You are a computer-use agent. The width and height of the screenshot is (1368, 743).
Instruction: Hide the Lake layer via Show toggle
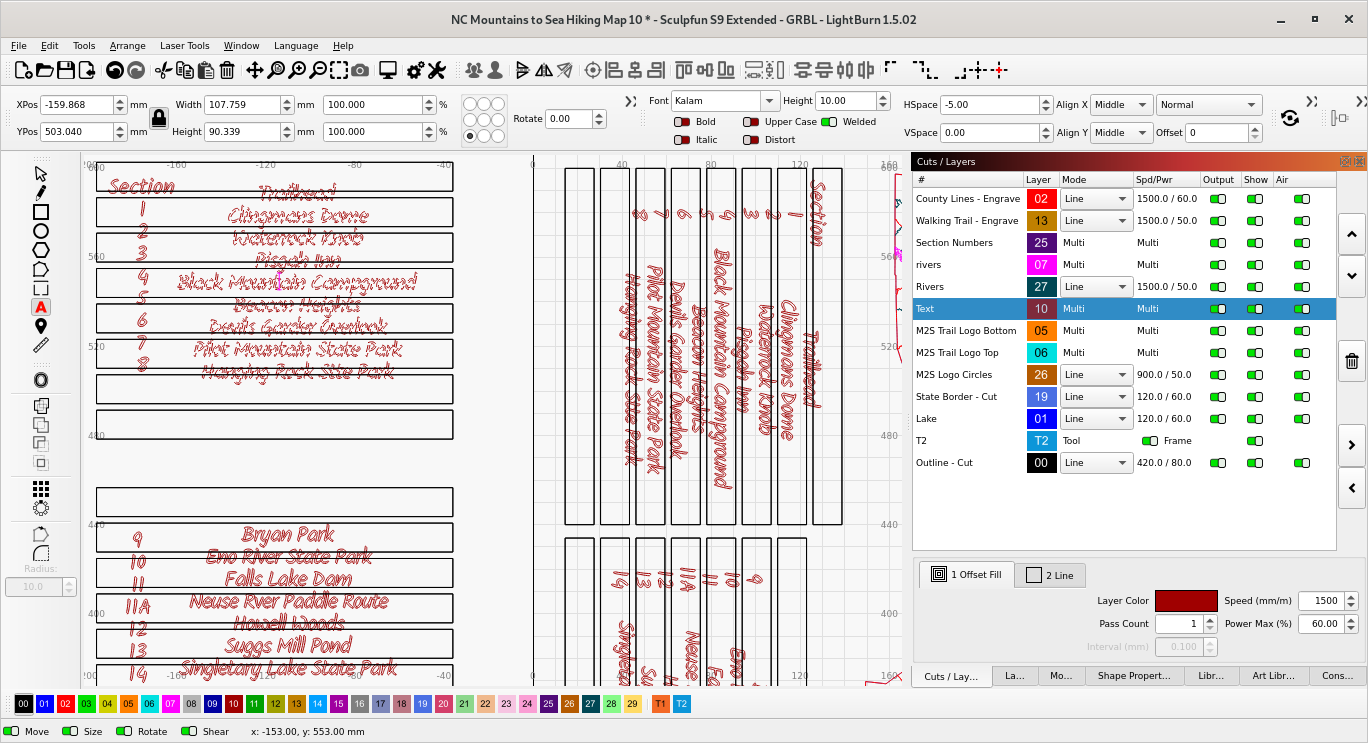coord(1254,419)
